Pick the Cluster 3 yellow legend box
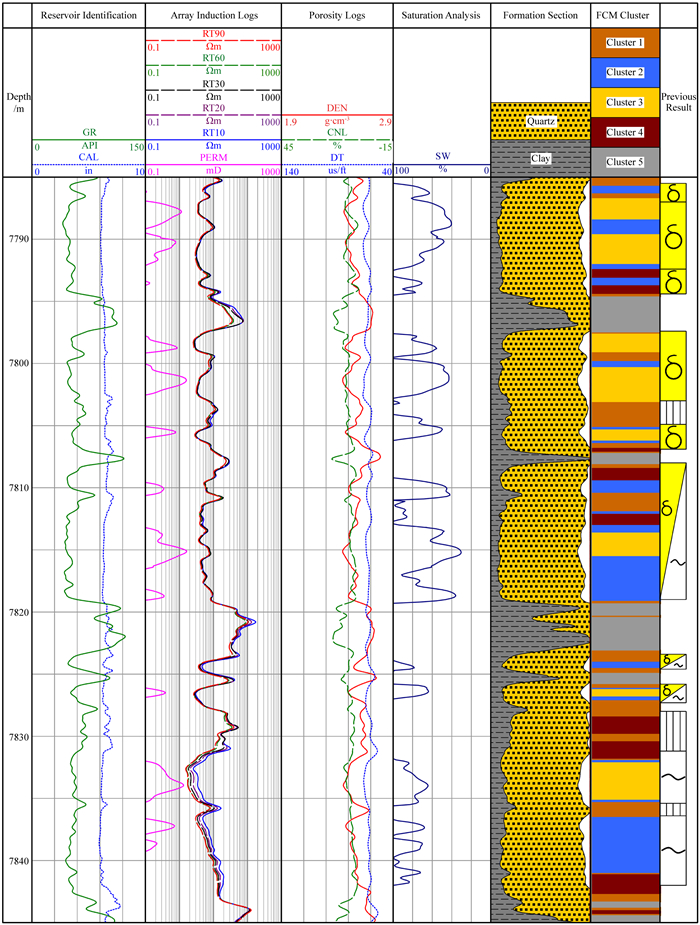Image resolution: width=700 pixels, height=925 pixels. [625, 103]
